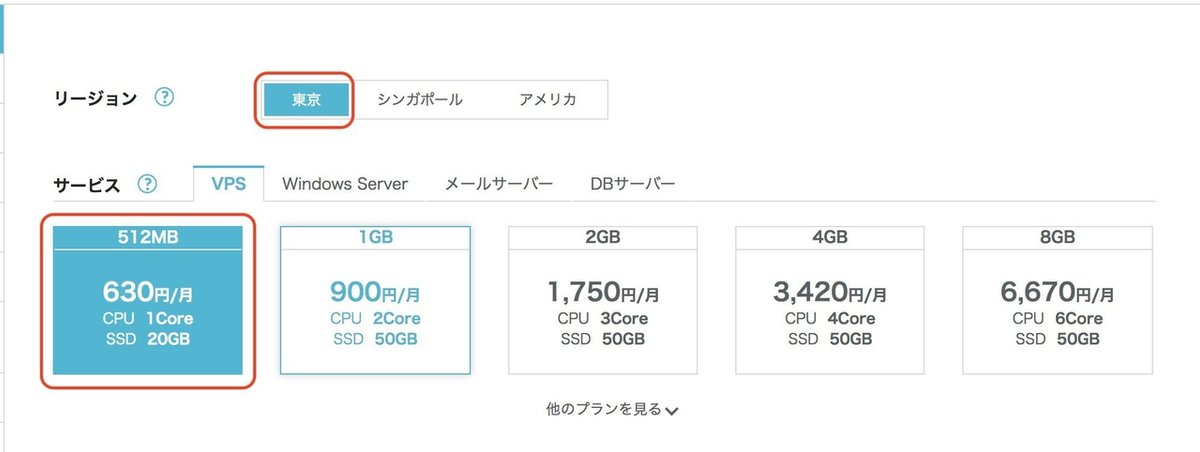Switch to the VPS tab
This screenshot has width=1200, height=452.
(228, 184)
